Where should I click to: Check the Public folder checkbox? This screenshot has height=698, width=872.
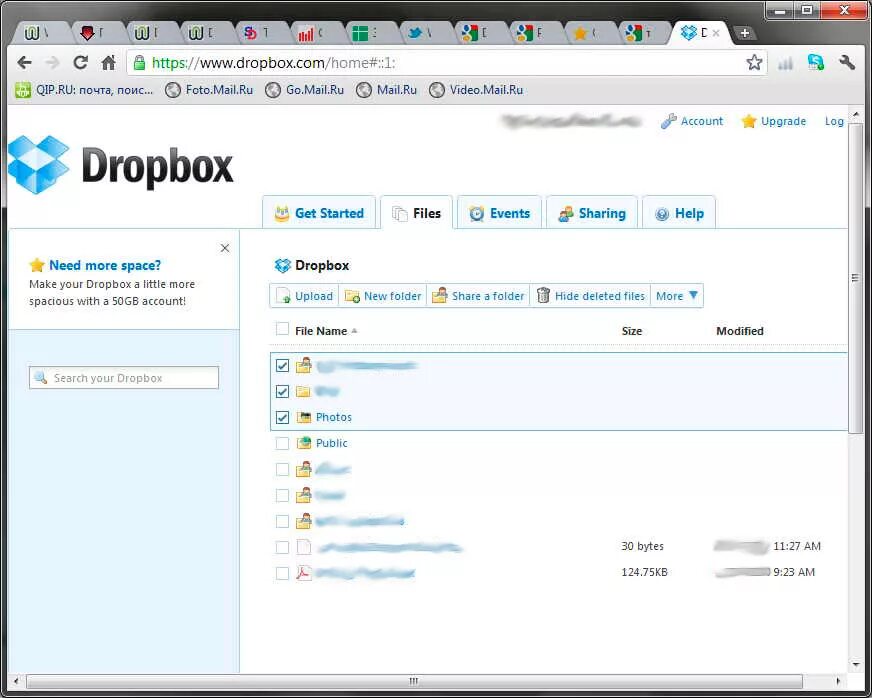283,443
